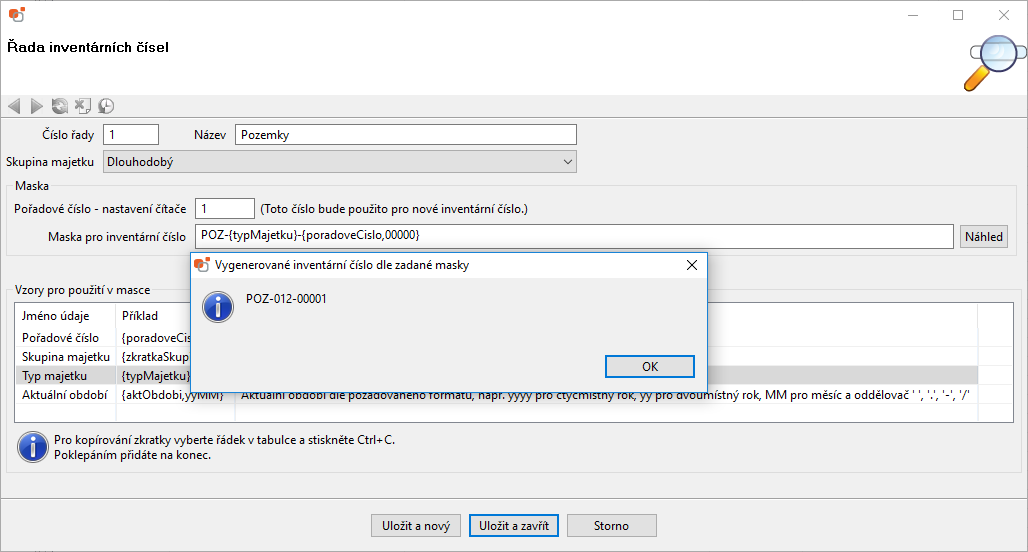Click the magnifying glass icon
1028x552 pixels.
993,62
